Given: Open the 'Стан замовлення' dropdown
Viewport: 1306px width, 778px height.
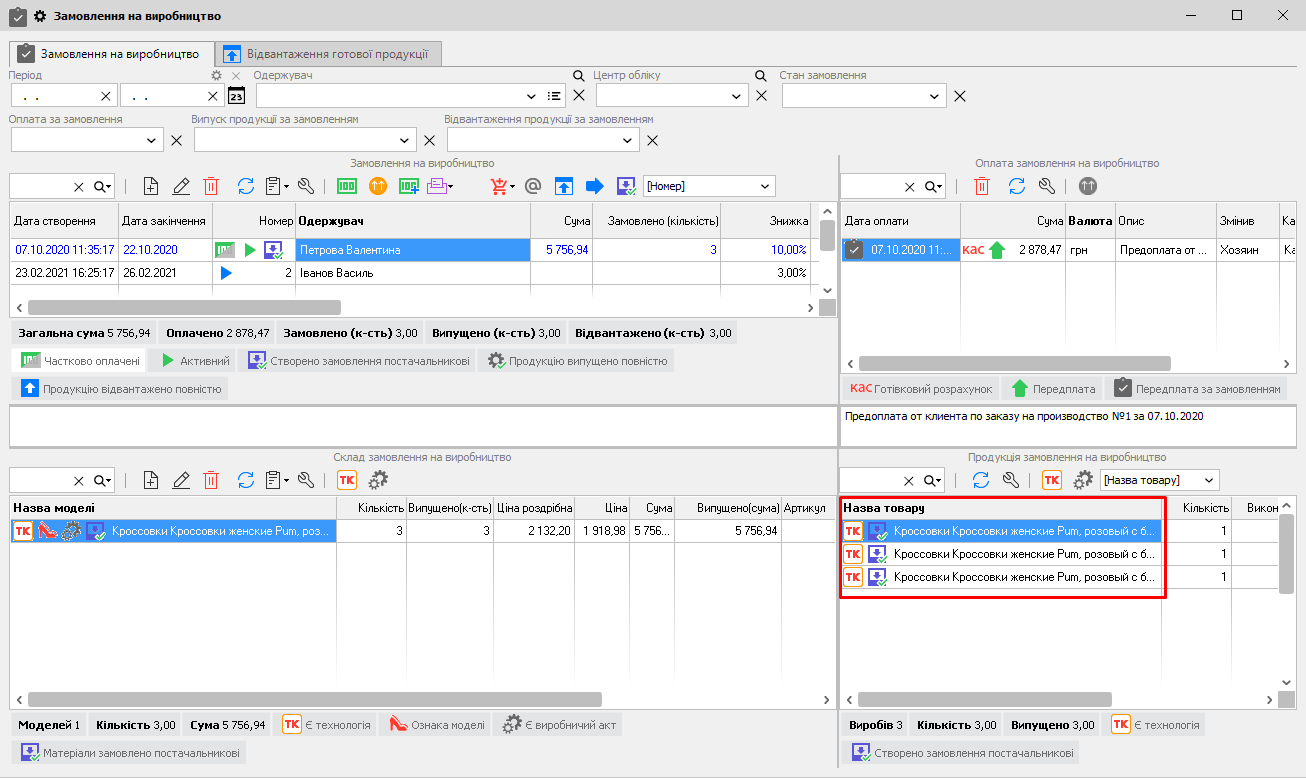Looking at the screenshot, I should click(935, 96).
